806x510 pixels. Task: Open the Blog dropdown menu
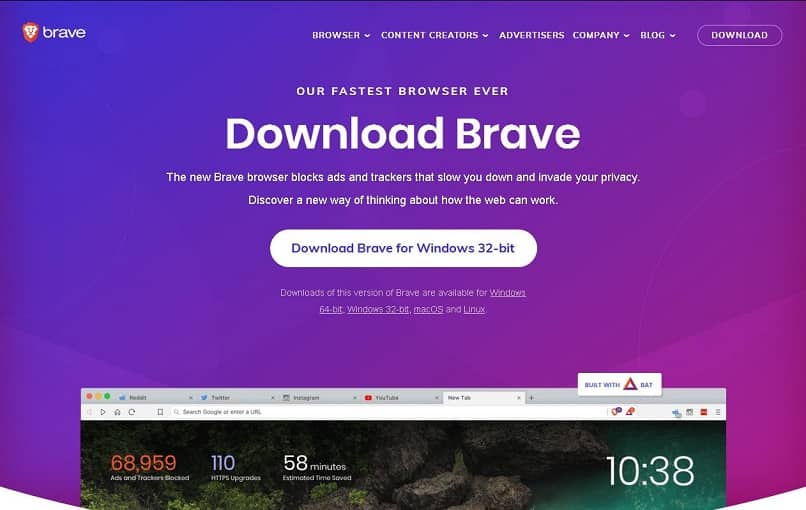click(657, 35)
